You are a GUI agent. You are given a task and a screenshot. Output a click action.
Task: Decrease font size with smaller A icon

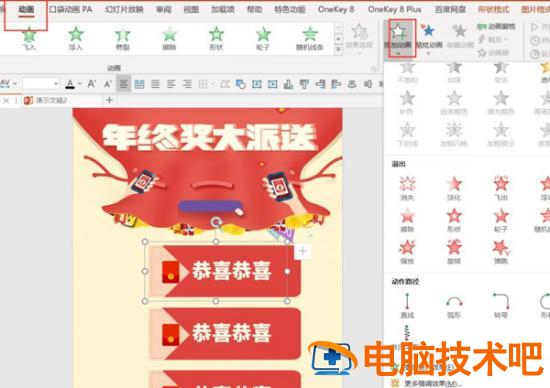(x=107, y=84)
